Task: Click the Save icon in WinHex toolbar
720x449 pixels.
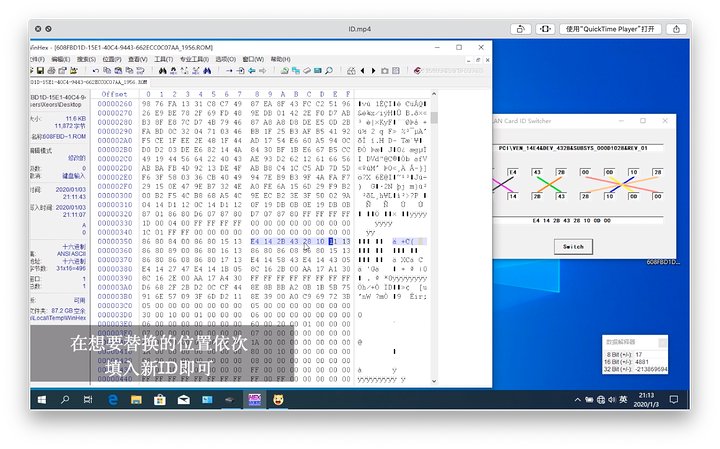Action: (40, 71)
